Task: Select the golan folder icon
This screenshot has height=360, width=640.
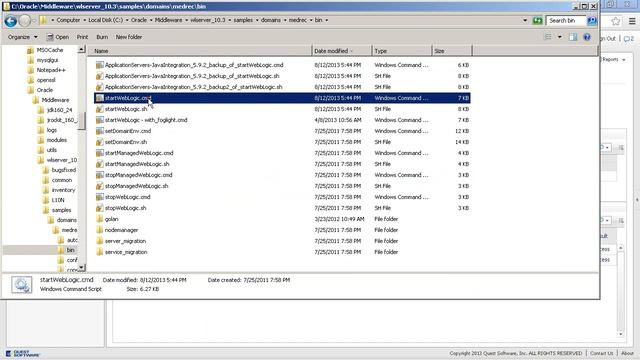Action: pos(100,219)
